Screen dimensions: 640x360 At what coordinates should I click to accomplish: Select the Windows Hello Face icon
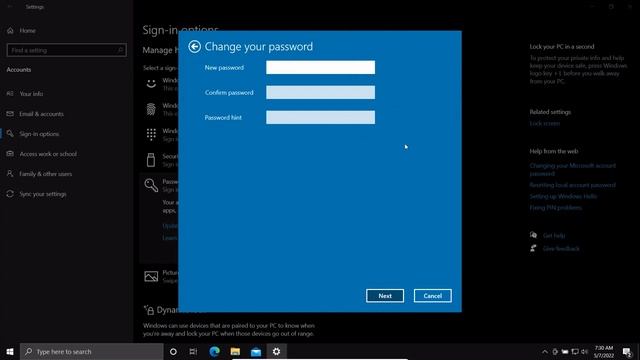(151, 84)
